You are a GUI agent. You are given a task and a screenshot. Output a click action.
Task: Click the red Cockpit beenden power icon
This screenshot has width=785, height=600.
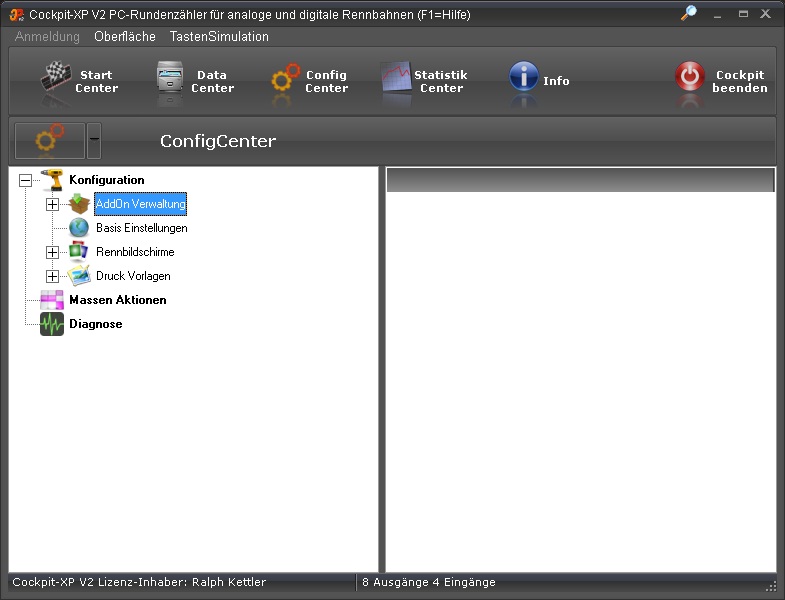690,76
